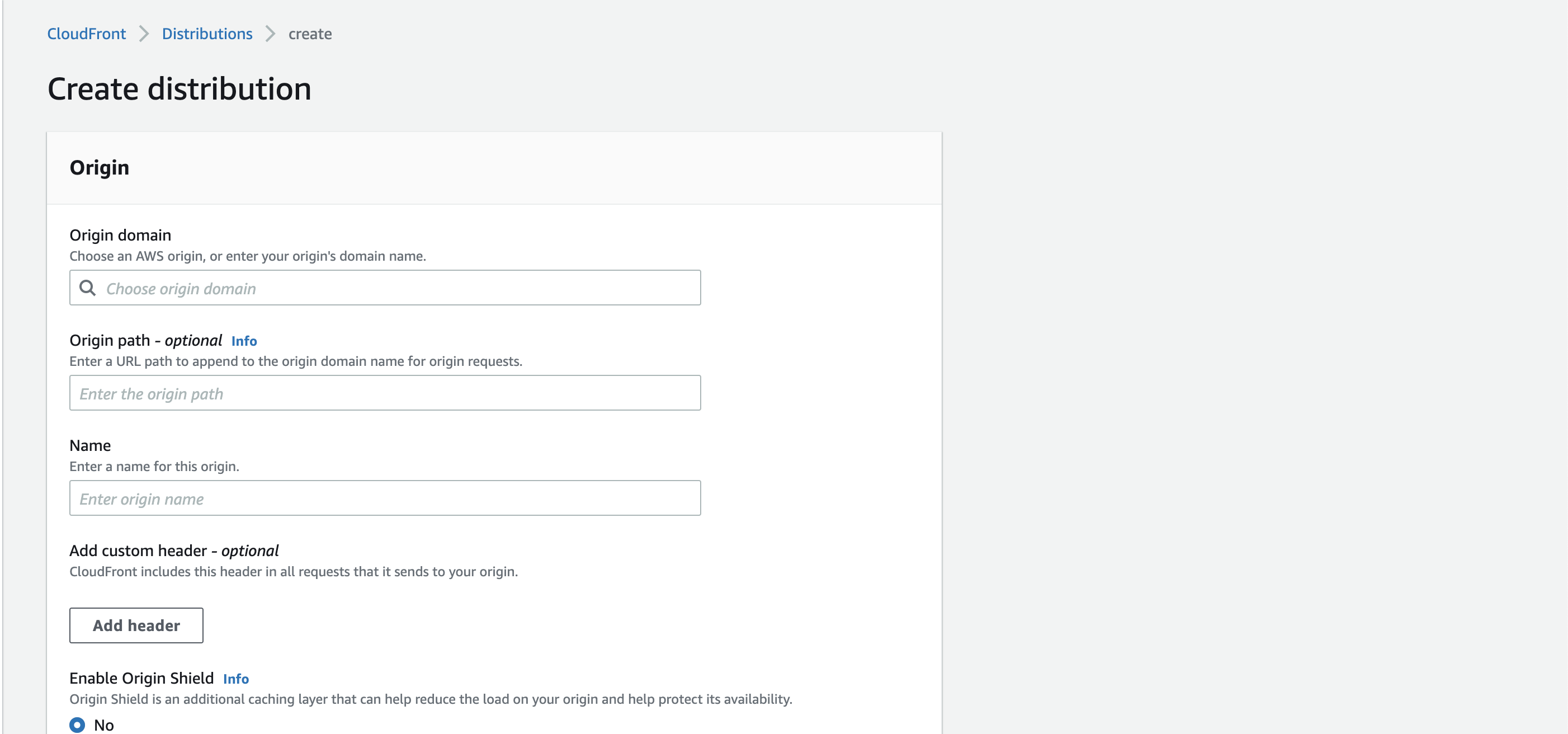Screen dimensions: 1568x734
Task: Select the No radio button for Origin Shield
Action: click(x=77, y=725)
